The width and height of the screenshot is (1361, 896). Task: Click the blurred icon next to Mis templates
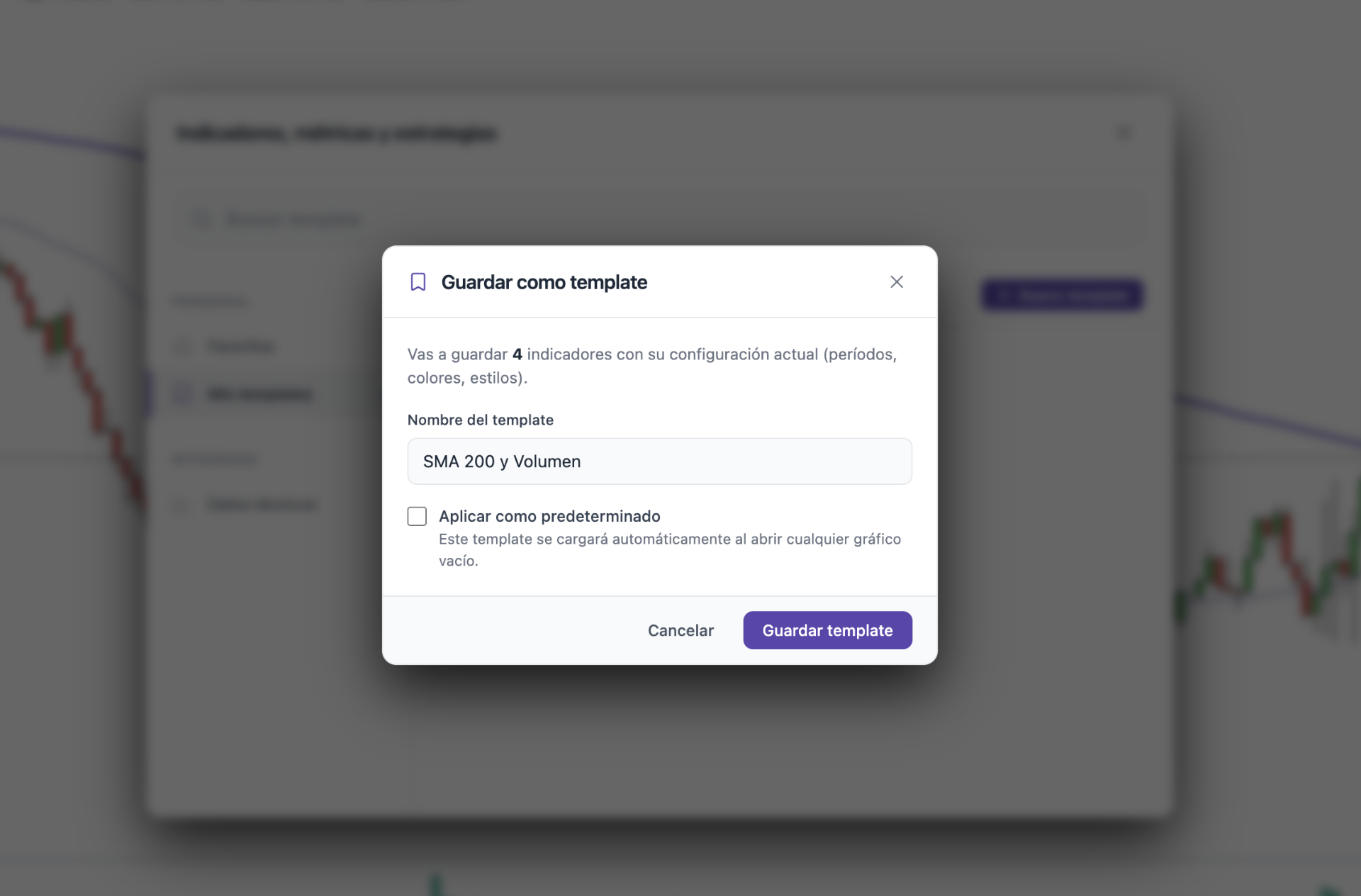[x=184, y=394]
